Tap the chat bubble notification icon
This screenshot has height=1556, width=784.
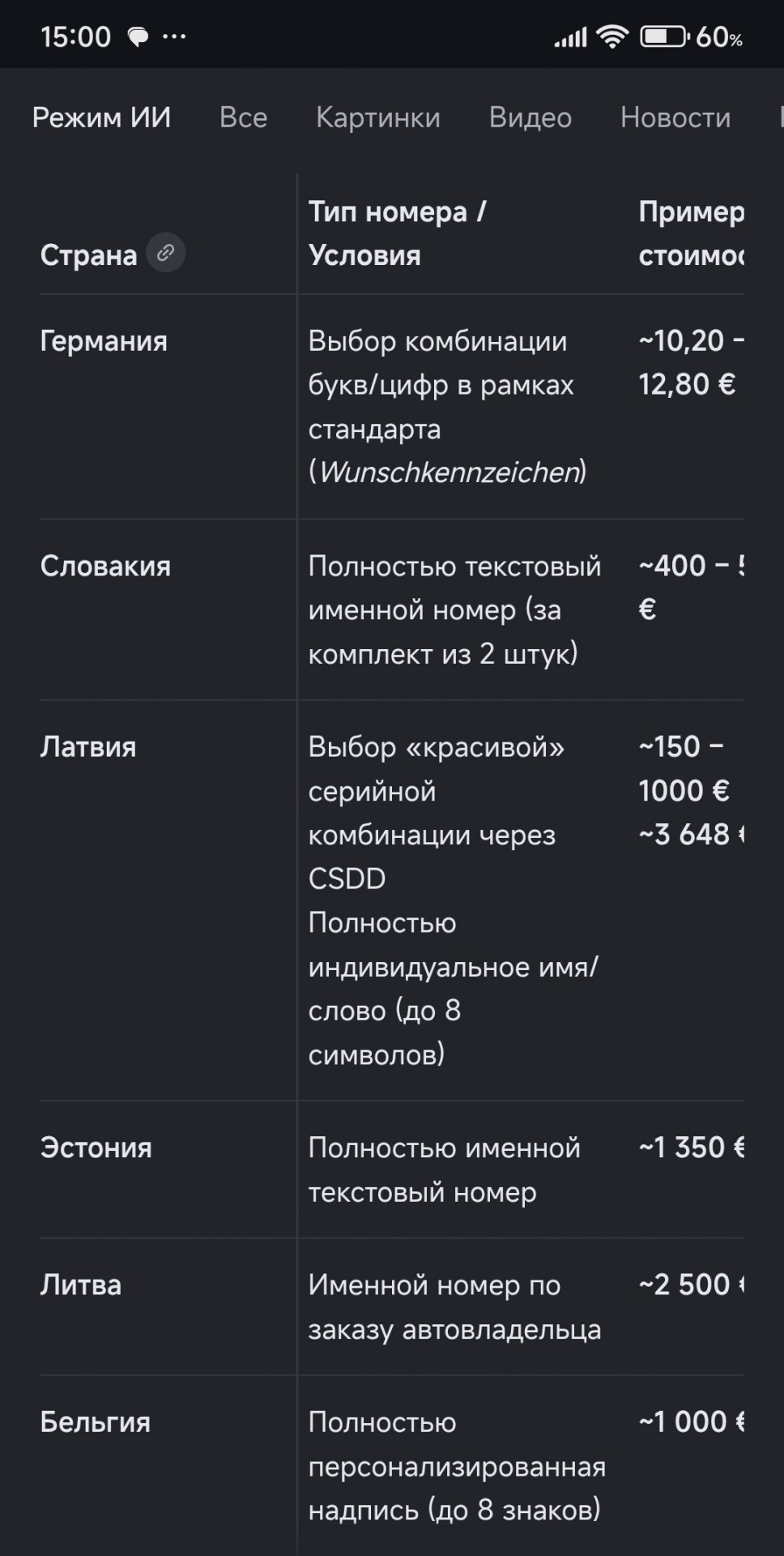(x=138, y=36)
